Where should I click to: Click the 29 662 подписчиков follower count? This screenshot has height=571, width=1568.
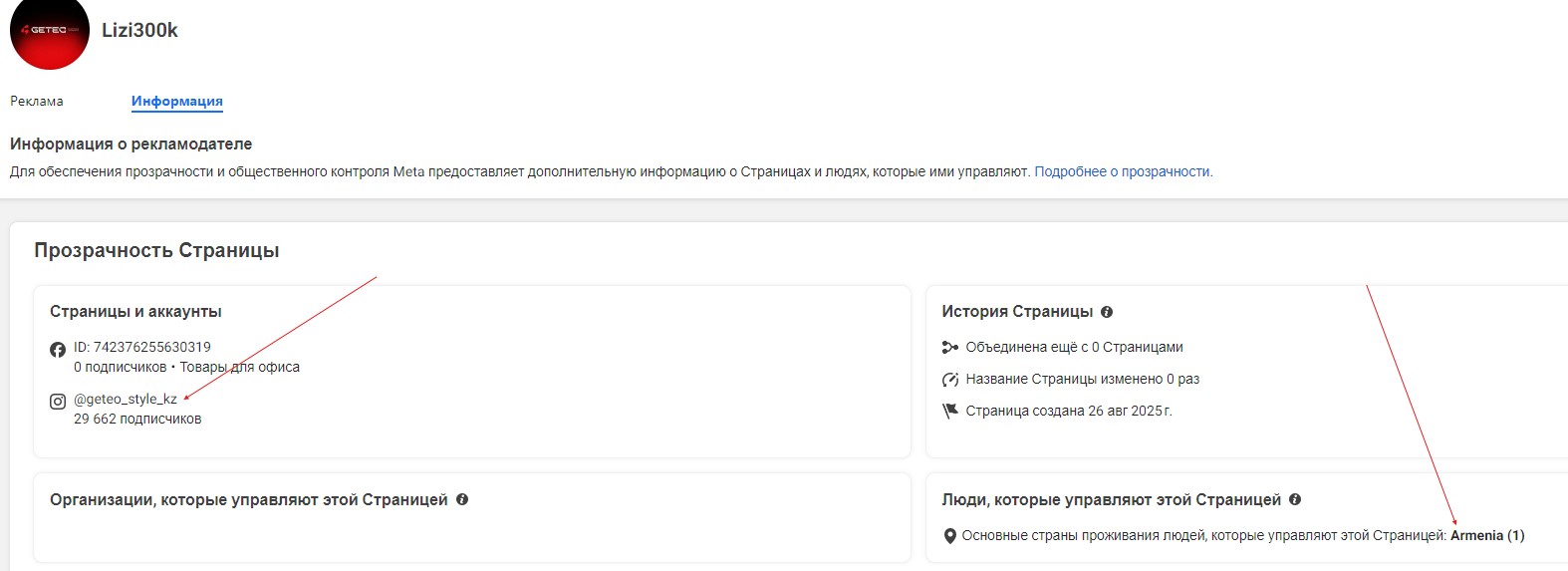[137, 419]
